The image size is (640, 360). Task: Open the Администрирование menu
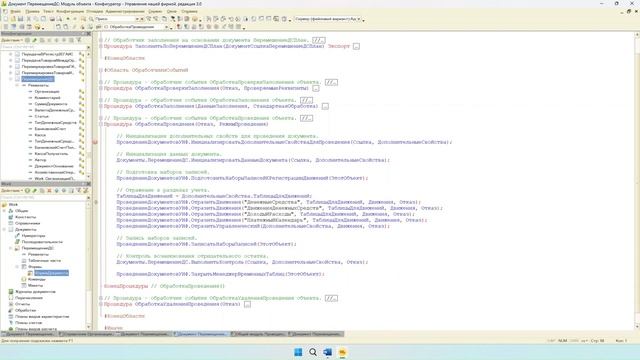point(125,11)
